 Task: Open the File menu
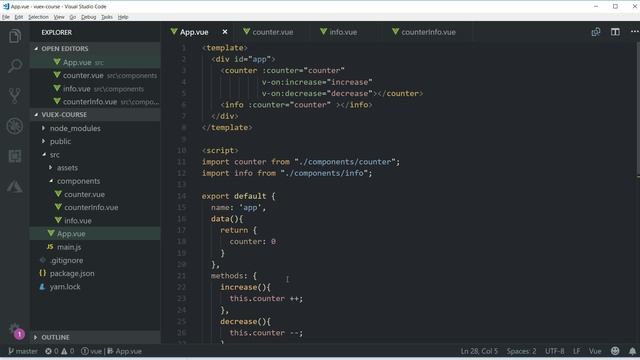[x=6, y=17]
